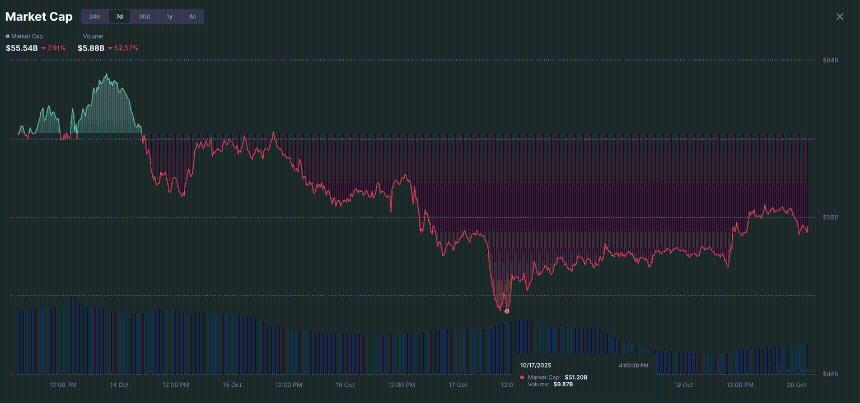Click the 10/17/2025 tooltip date
Viewport: 860px width, 403px height.
(537, 366)
